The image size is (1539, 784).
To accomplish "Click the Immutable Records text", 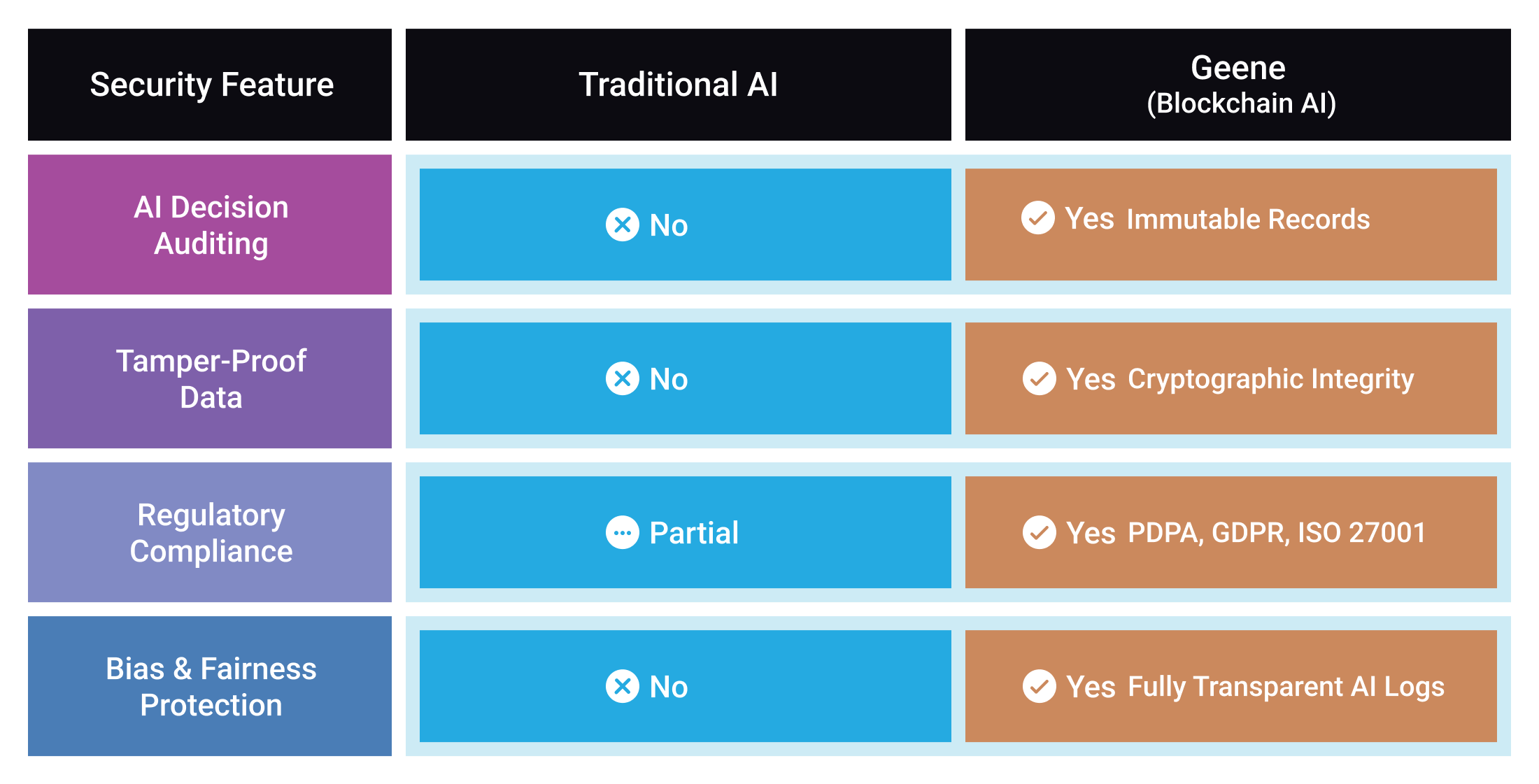I will [1248, 219].
